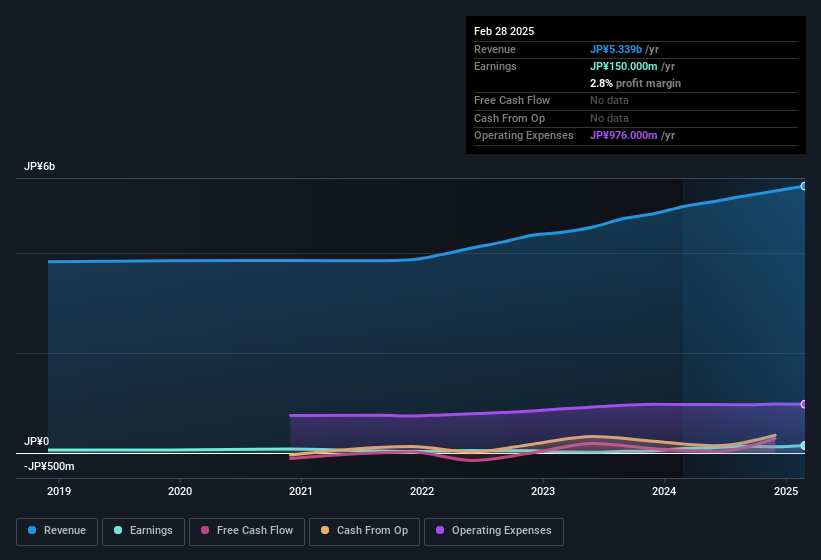The width and height of the screenshot is (821, 560).
Task: Toggle the Revenue series legend button
Action: [57, 532]
